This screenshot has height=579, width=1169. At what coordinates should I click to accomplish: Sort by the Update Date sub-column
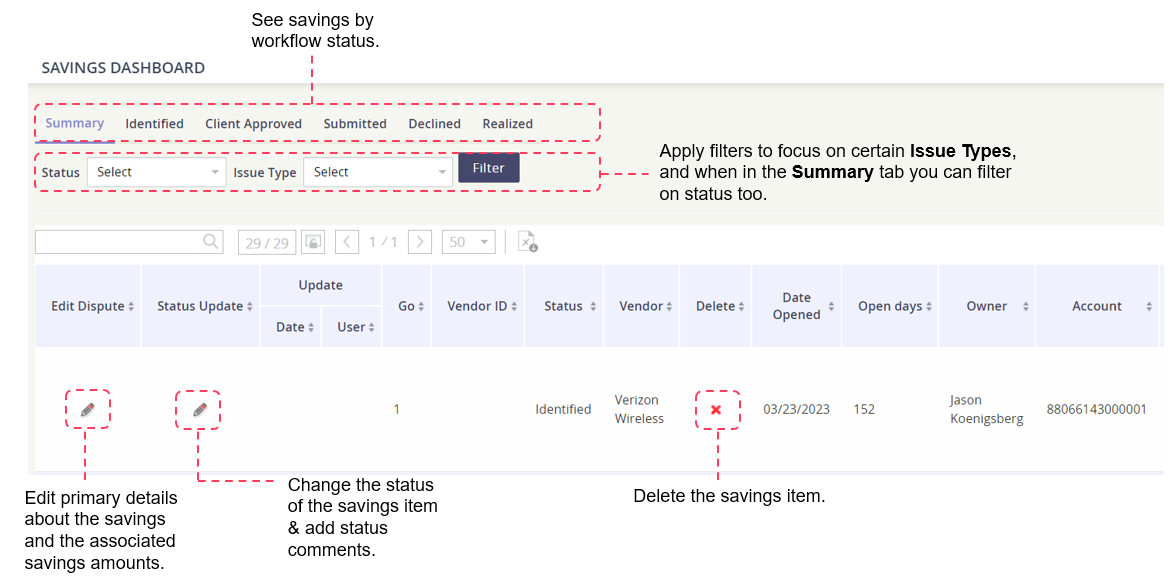click(x=291, y=327)
